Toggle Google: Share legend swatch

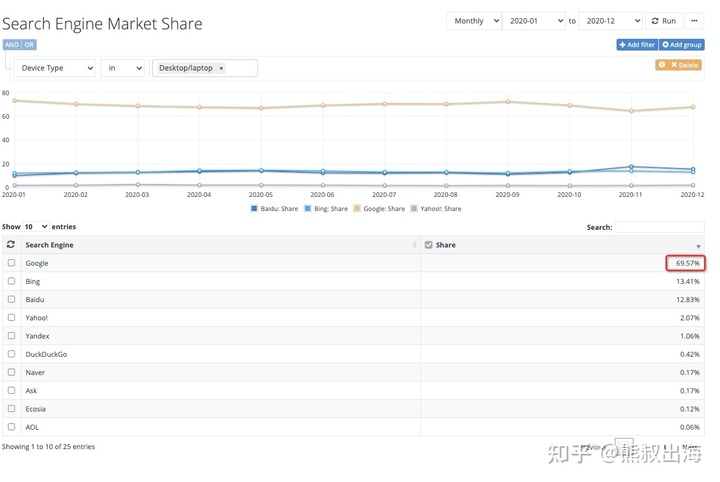(x=357, y=209)
